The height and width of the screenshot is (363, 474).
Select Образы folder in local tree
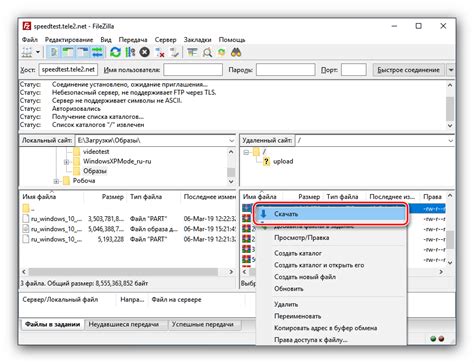(x=95, y=171)
